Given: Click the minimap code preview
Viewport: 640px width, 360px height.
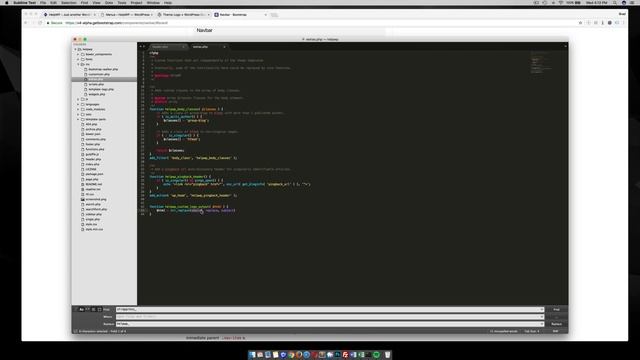Looking at the screenshot, I should [540, 62].
